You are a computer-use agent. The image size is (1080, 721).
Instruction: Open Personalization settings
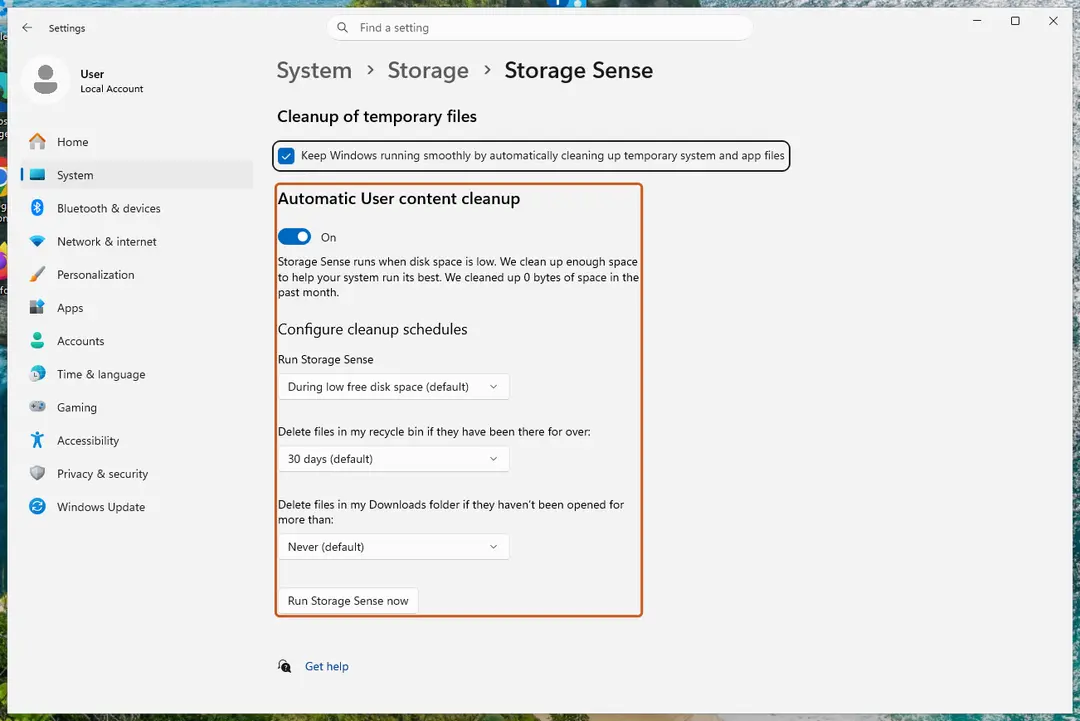[137, 275]
